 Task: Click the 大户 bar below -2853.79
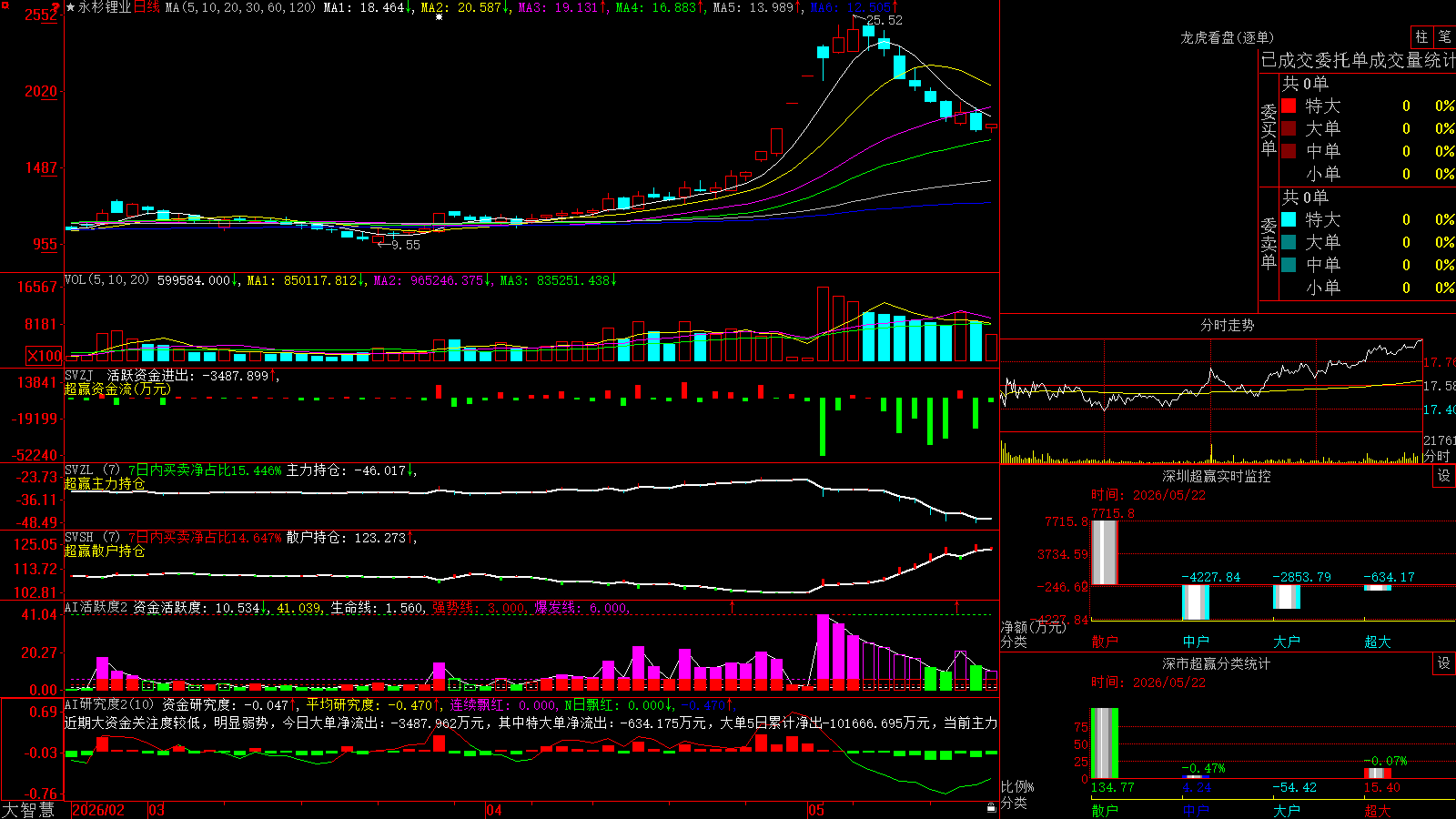1287,596
